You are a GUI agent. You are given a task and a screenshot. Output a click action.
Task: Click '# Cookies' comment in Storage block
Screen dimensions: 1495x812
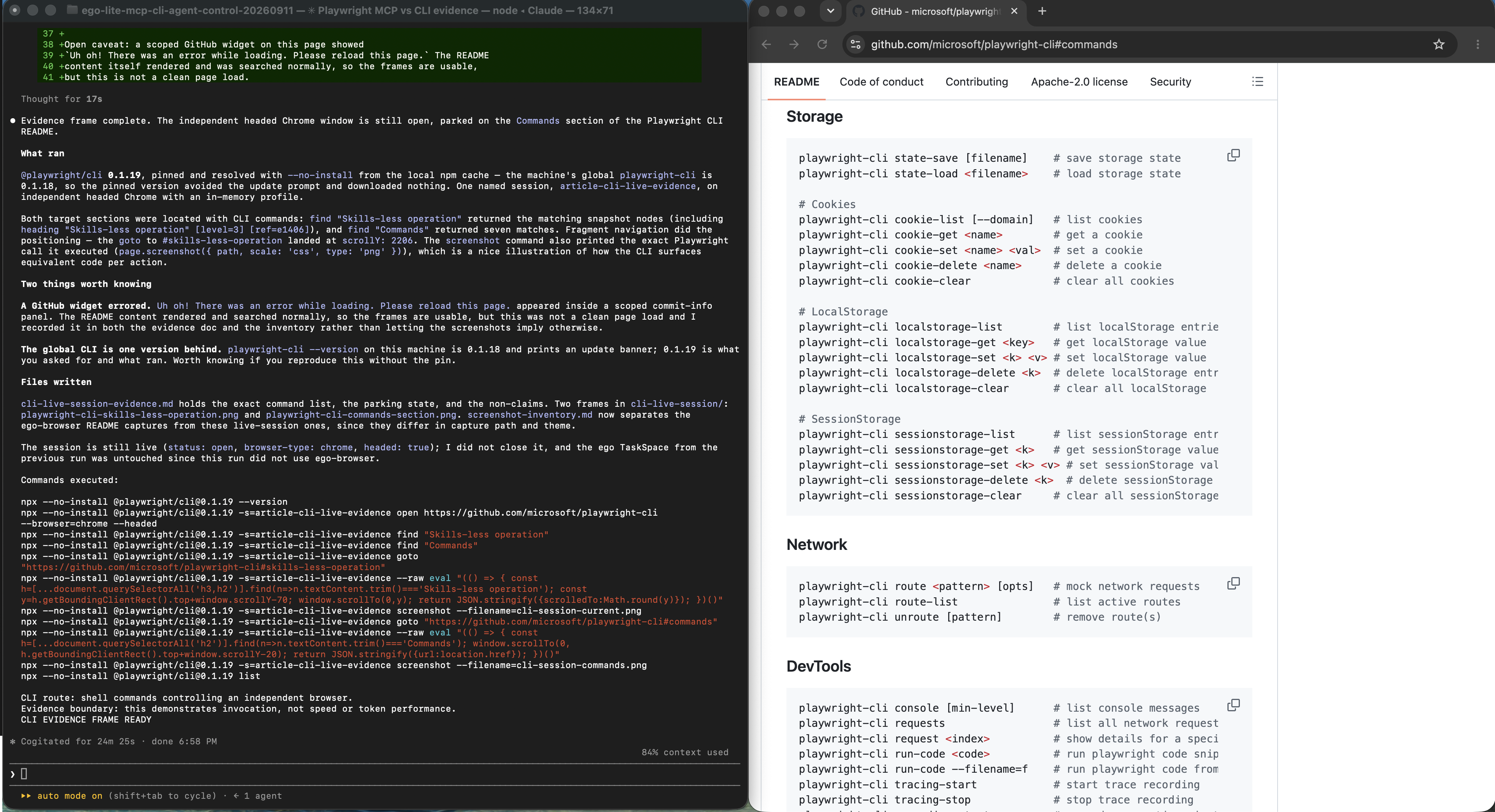(827, 204)
